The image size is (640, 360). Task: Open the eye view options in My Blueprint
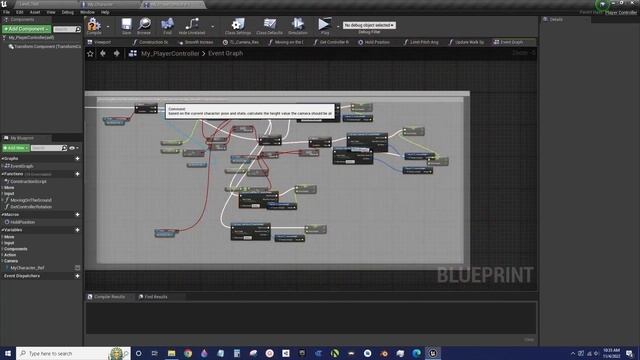coord(73,148)
